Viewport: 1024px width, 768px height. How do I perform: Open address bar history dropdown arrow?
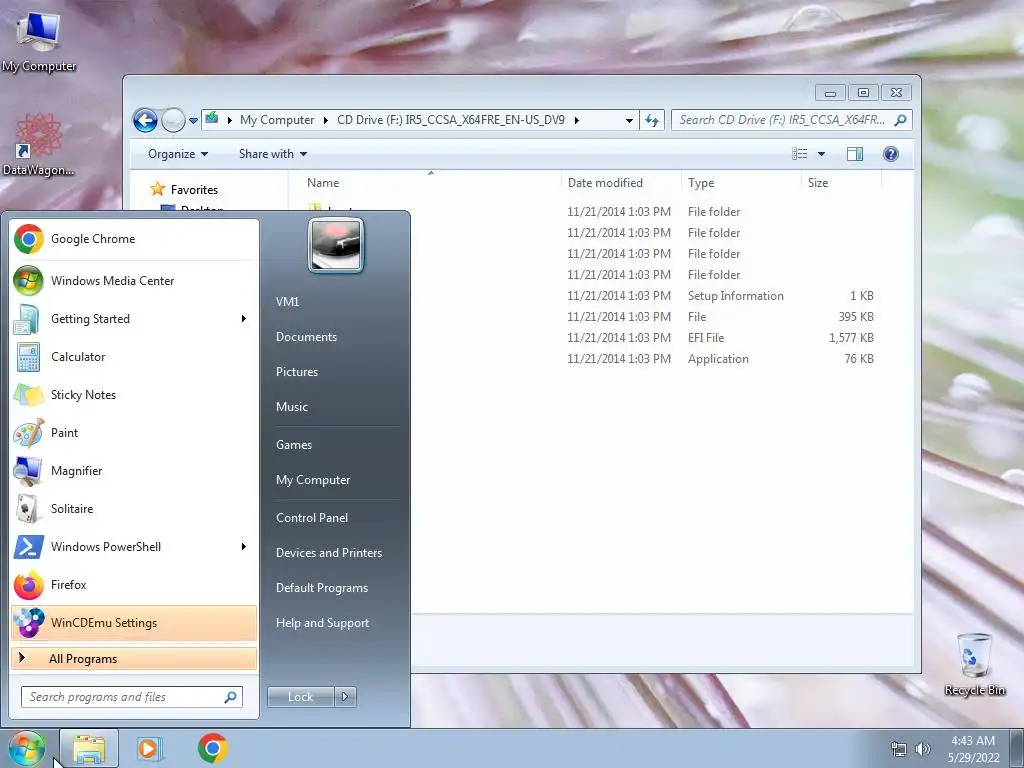[629, 120]
